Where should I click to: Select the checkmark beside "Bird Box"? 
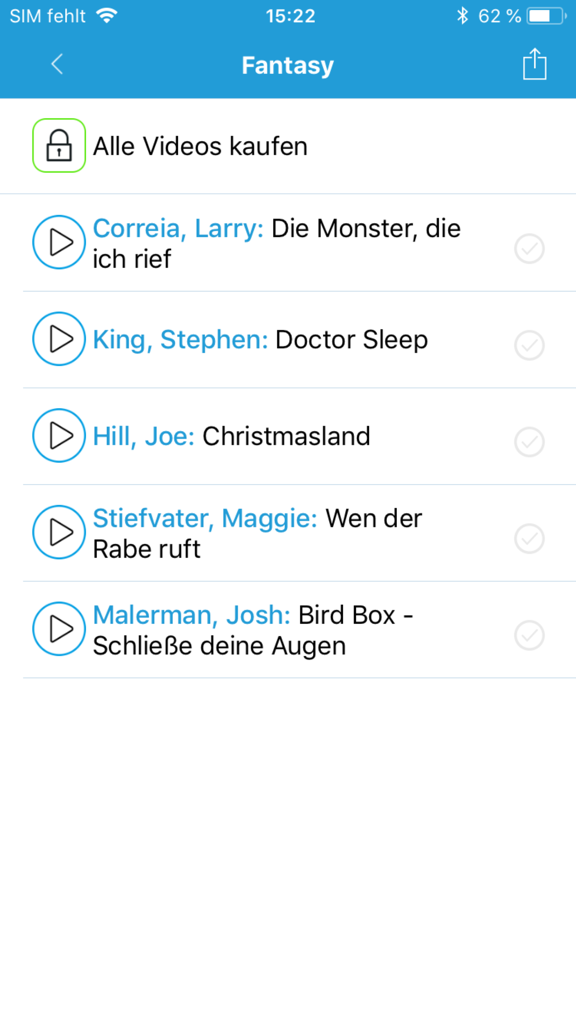pyautogui.click(x=529, y=635)
